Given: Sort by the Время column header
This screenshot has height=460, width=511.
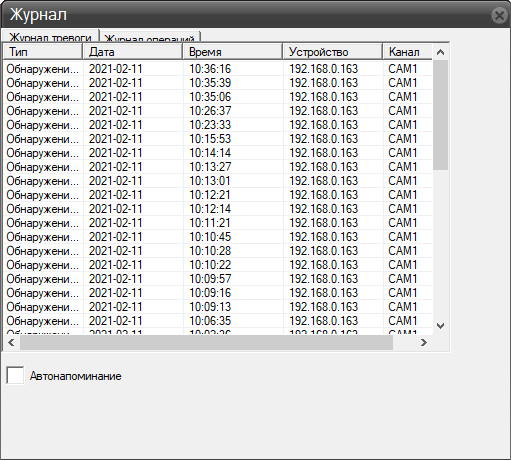Looking at the screenshot, I should [233, 52].
